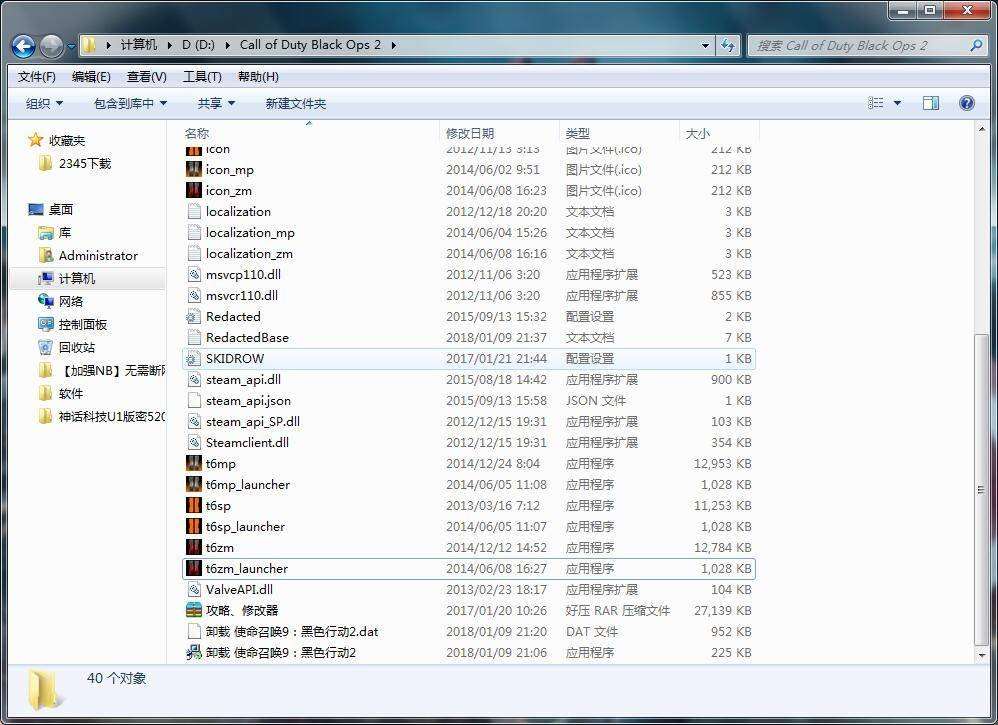Image resolution: width=998 pixels, height=725 pixels.
Task: Click the t6sp application icon
Action: (x=193, y=505)
